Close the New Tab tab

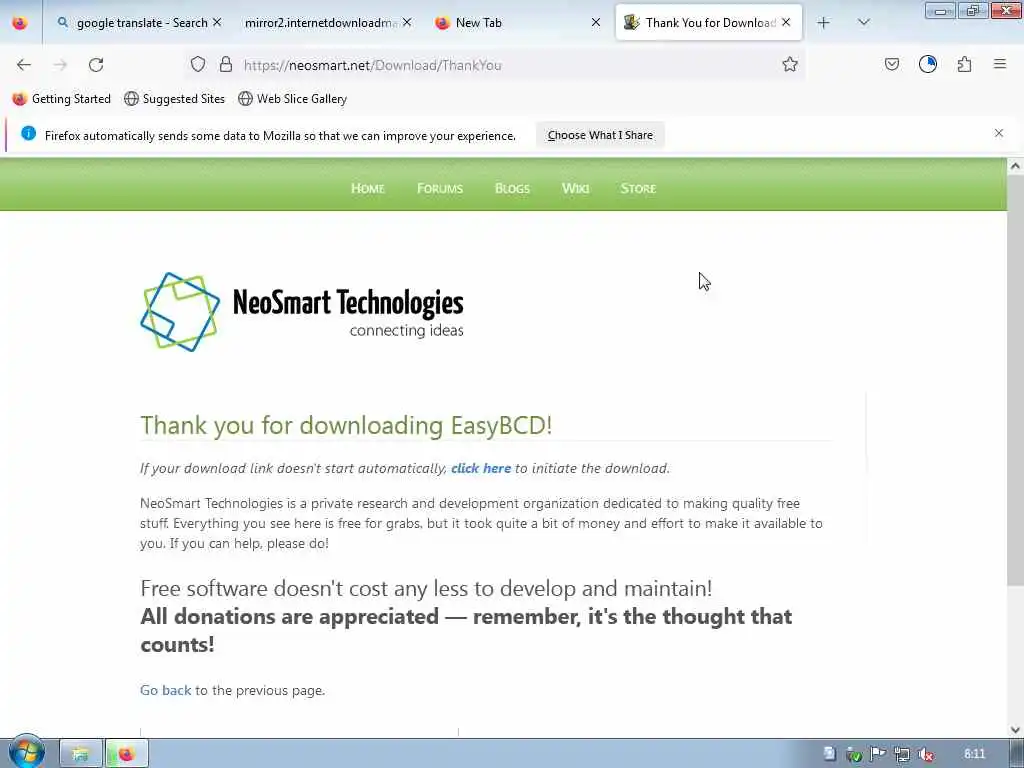(596, 22)
